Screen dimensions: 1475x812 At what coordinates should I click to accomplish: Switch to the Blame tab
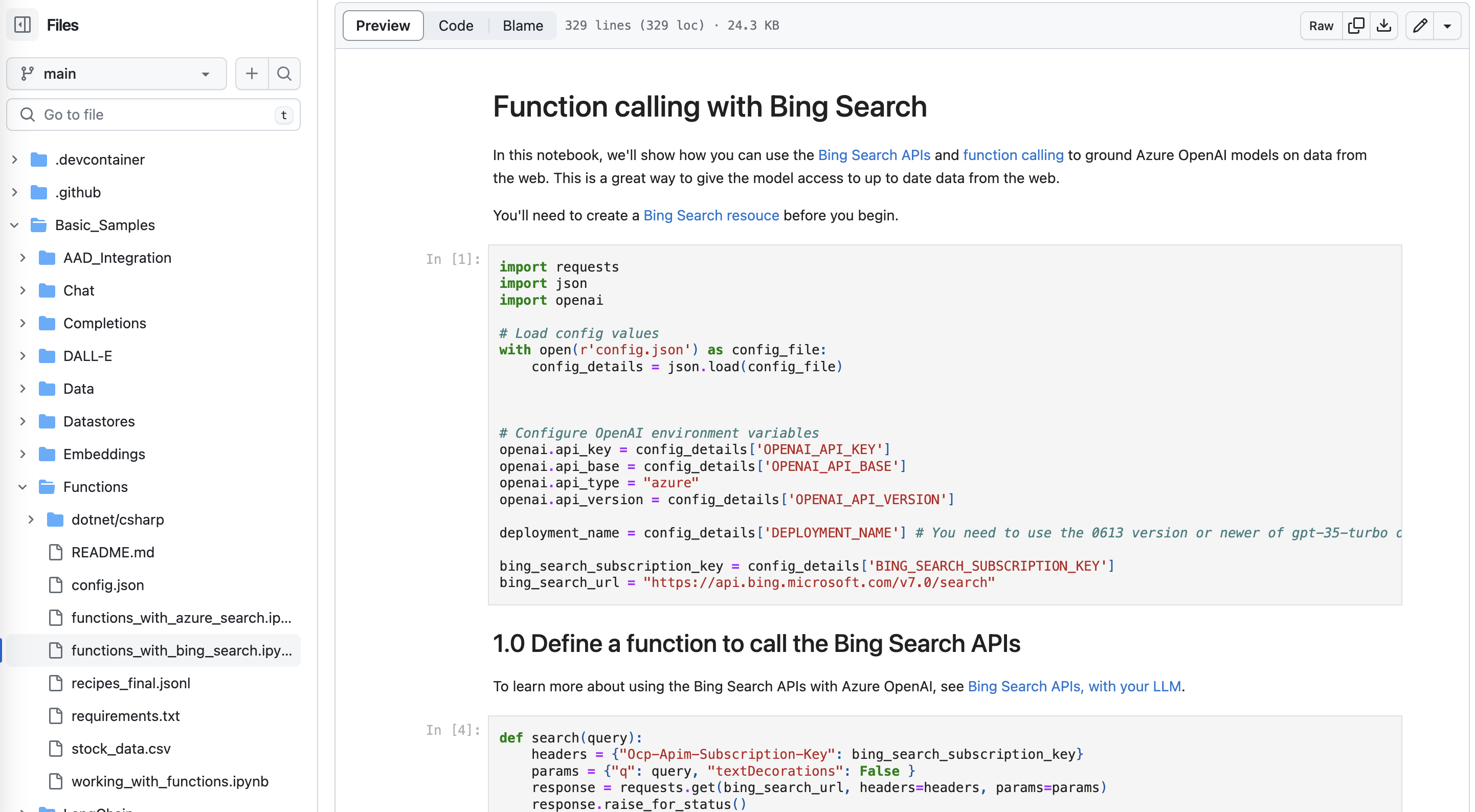tap(523, 25)
